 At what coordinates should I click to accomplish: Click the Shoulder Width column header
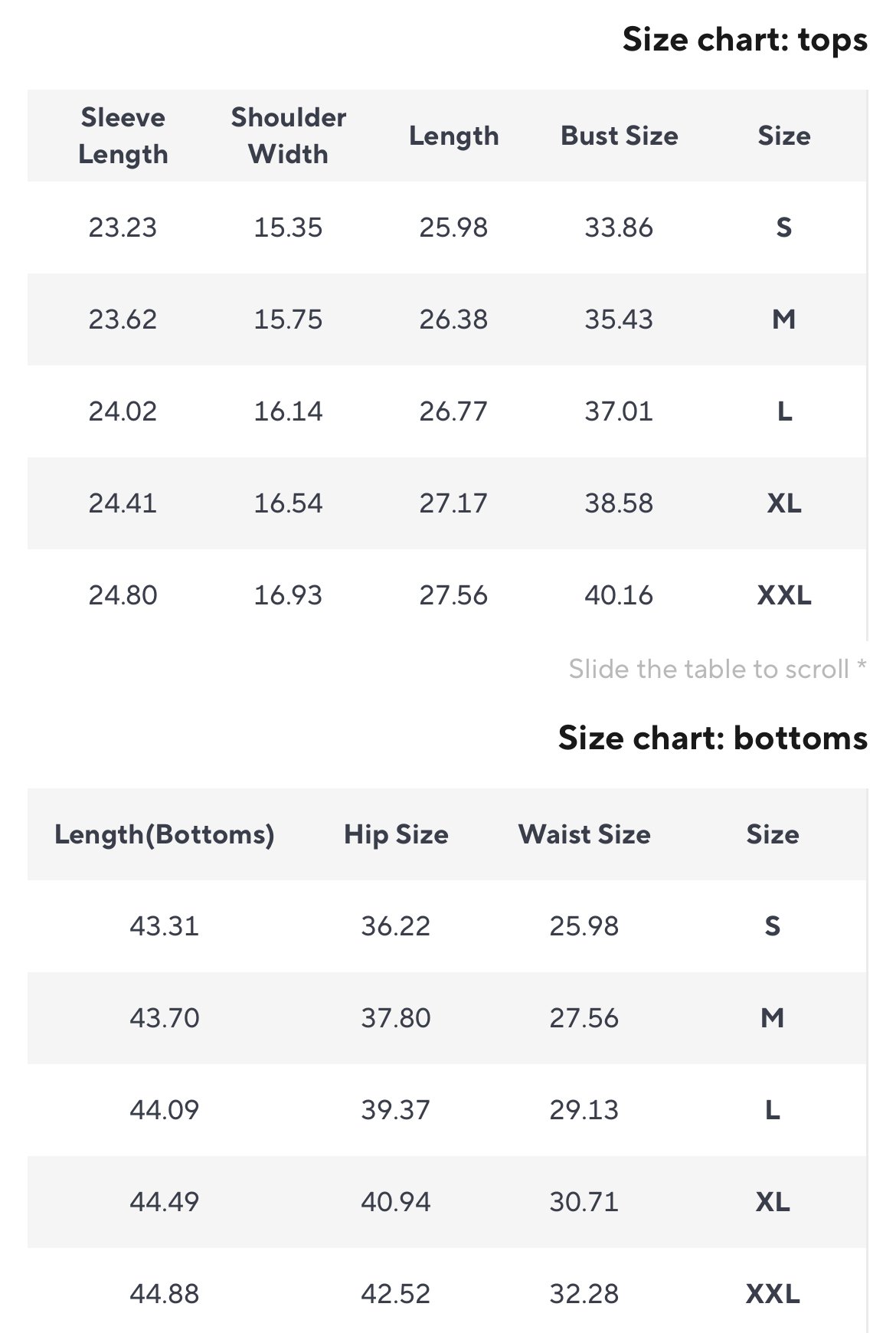[x=288, y=136]
